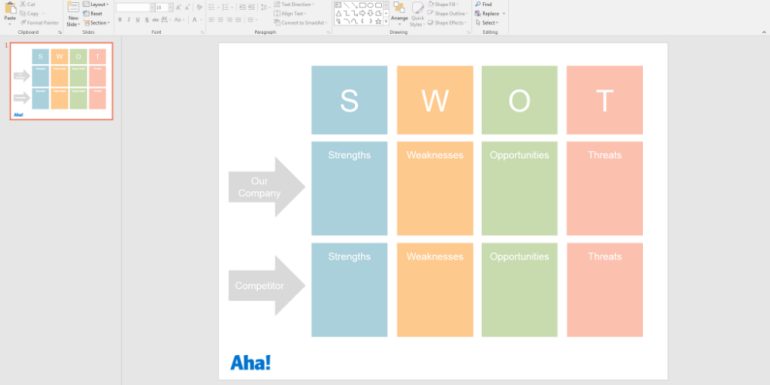The height and width of the screenshot is (385, 770).
Task: Select the Star shape in gallery
Action: click(379, 21)
